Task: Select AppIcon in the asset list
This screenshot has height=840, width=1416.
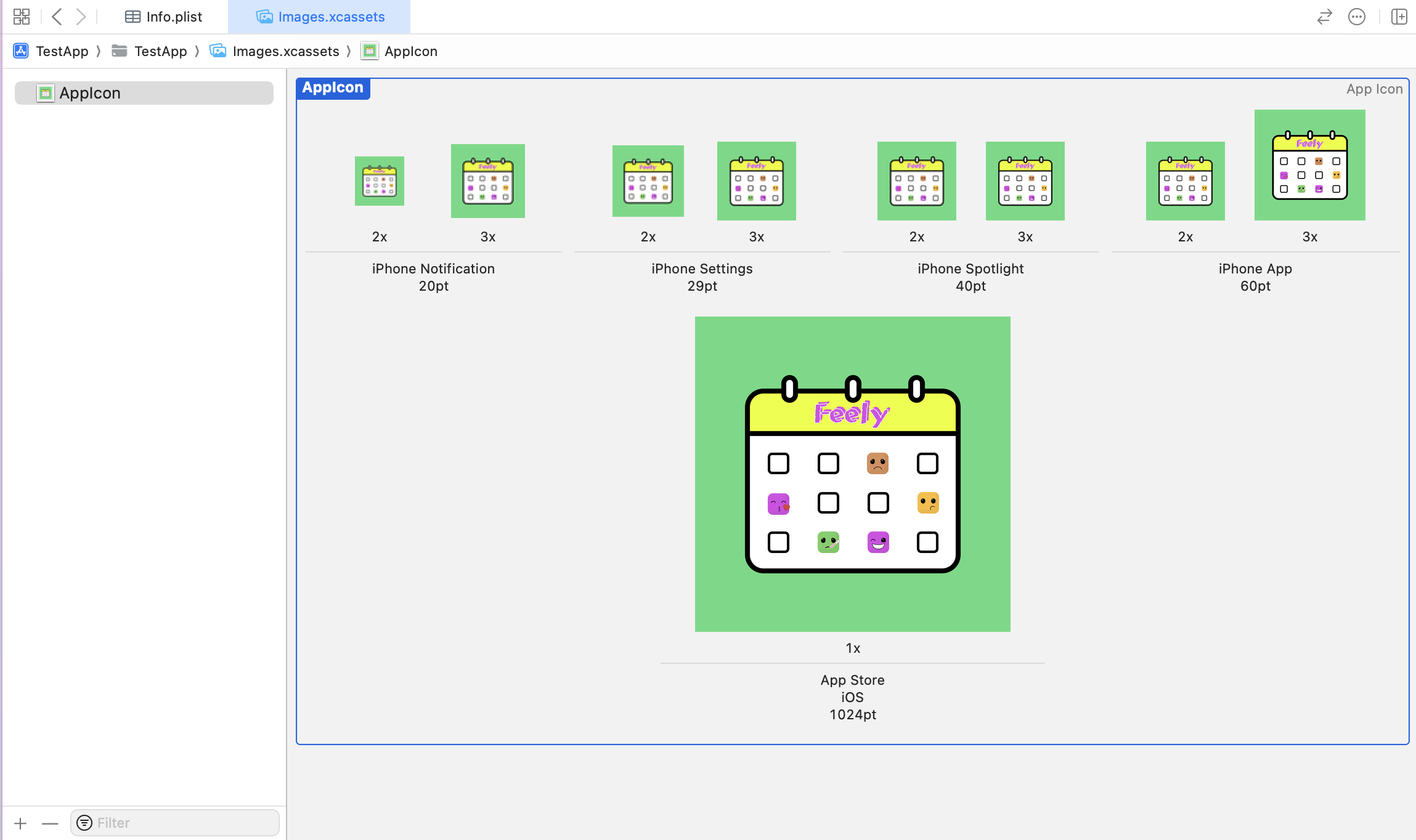Action: [144, 93]
